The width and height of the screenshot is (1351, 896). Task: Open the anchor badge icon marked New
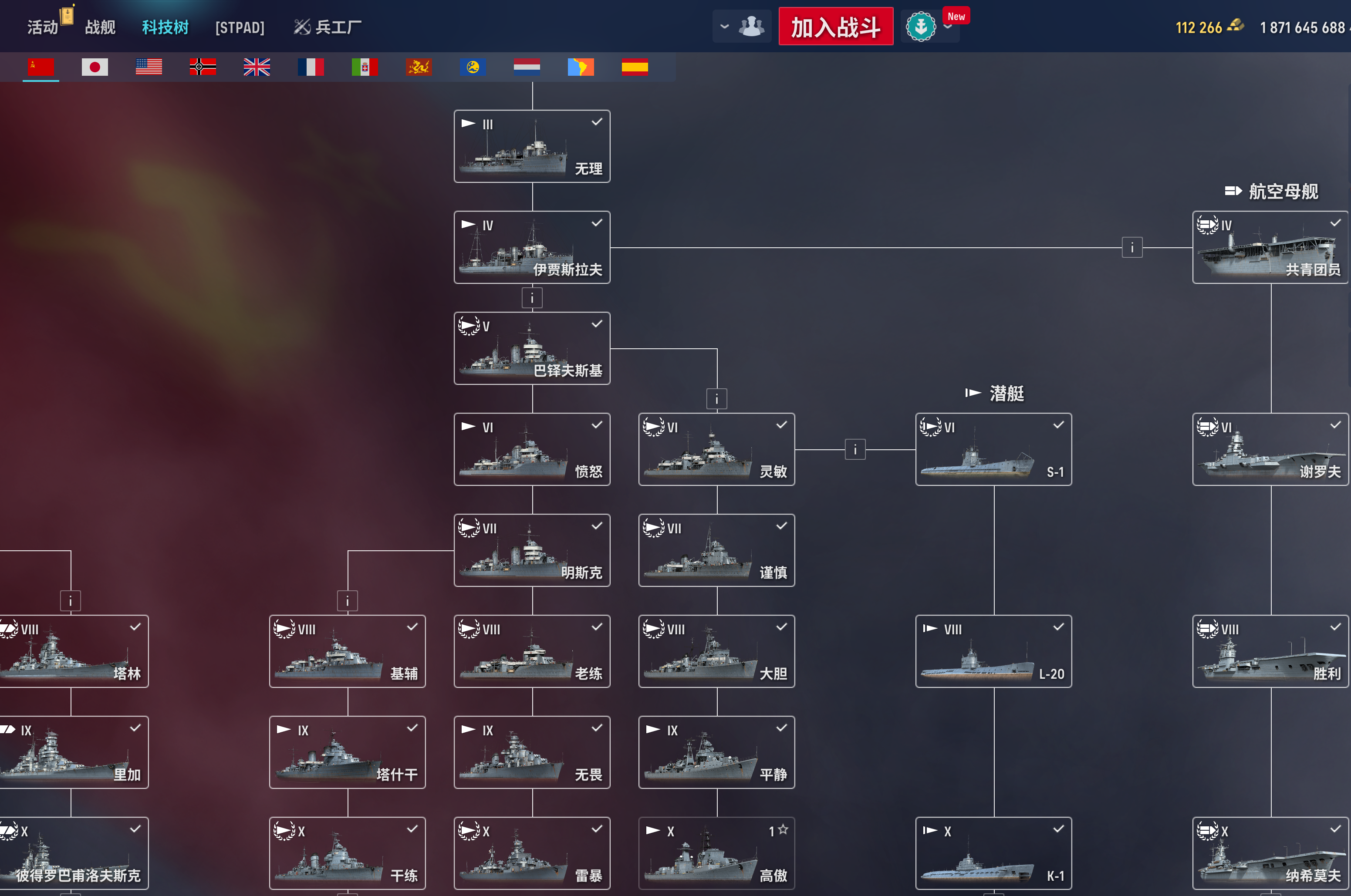(x=921, y=26)
